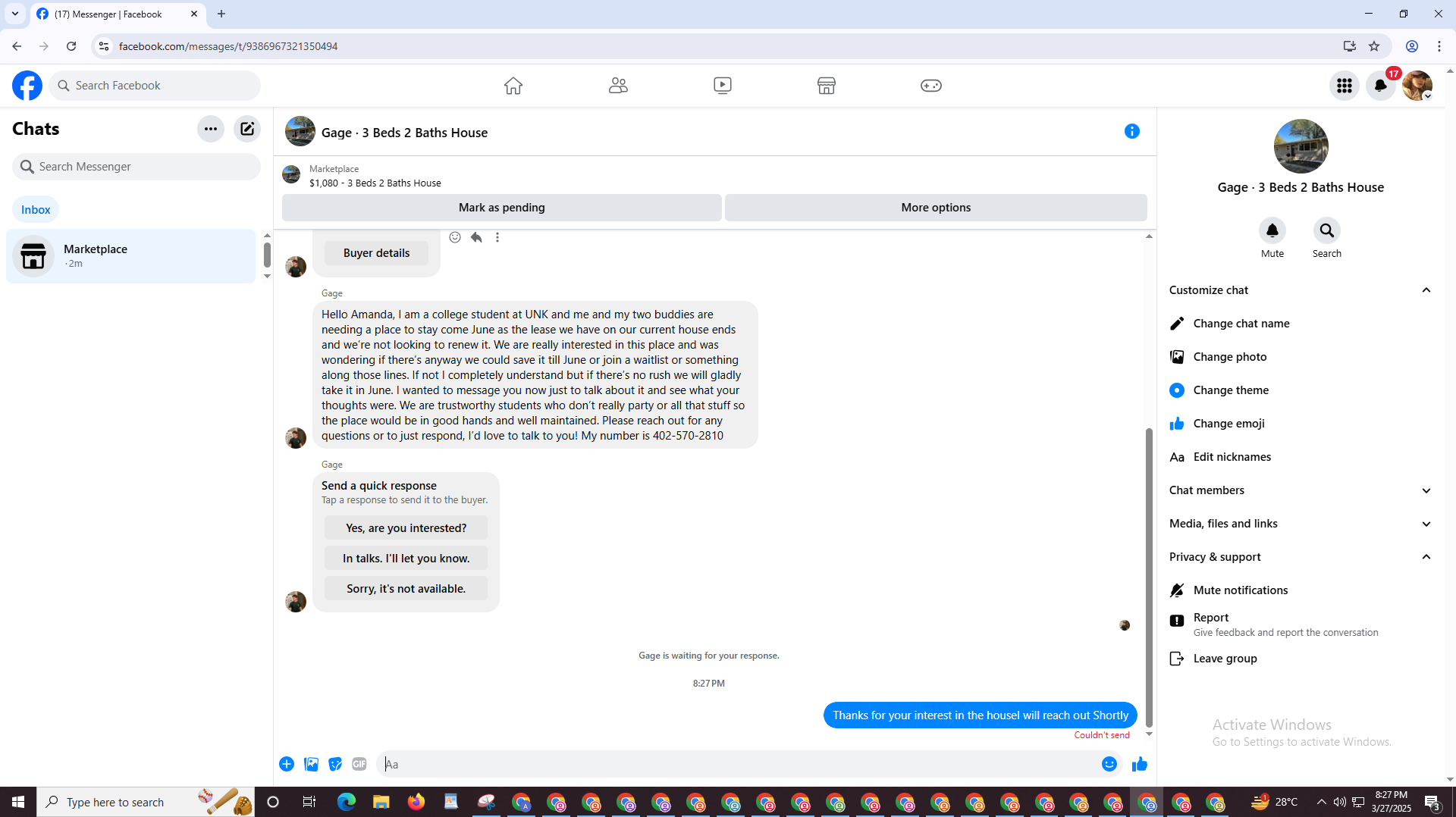Open the Friends icon in top navigation
This screenshot has height=817, width=1456.
[x=618, y=86]
